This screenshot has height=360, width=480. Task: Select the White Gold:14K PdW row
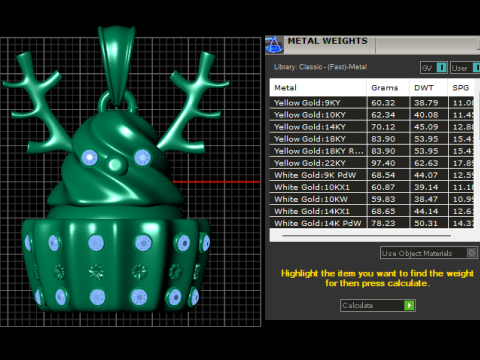click(x=372, y=223)
